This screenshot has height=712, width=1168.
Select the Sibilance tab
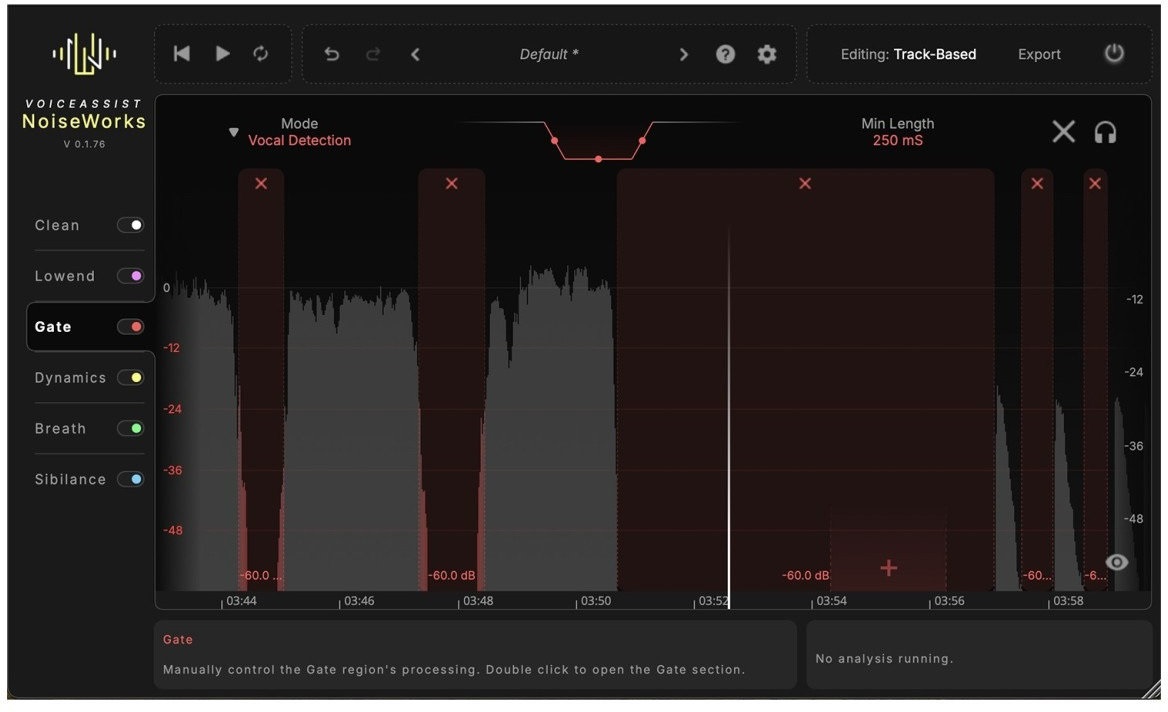click(70, 479)
